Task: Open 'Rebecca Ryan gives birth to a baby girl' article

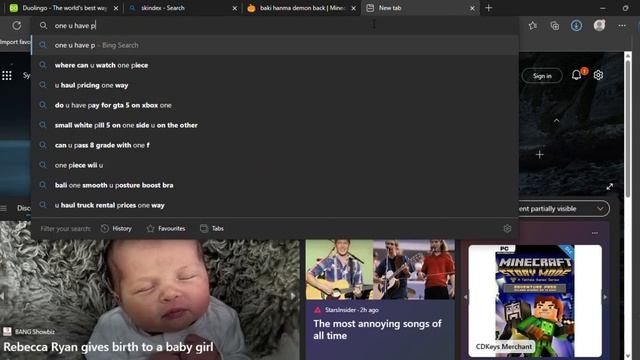Action: click(108, 347)
